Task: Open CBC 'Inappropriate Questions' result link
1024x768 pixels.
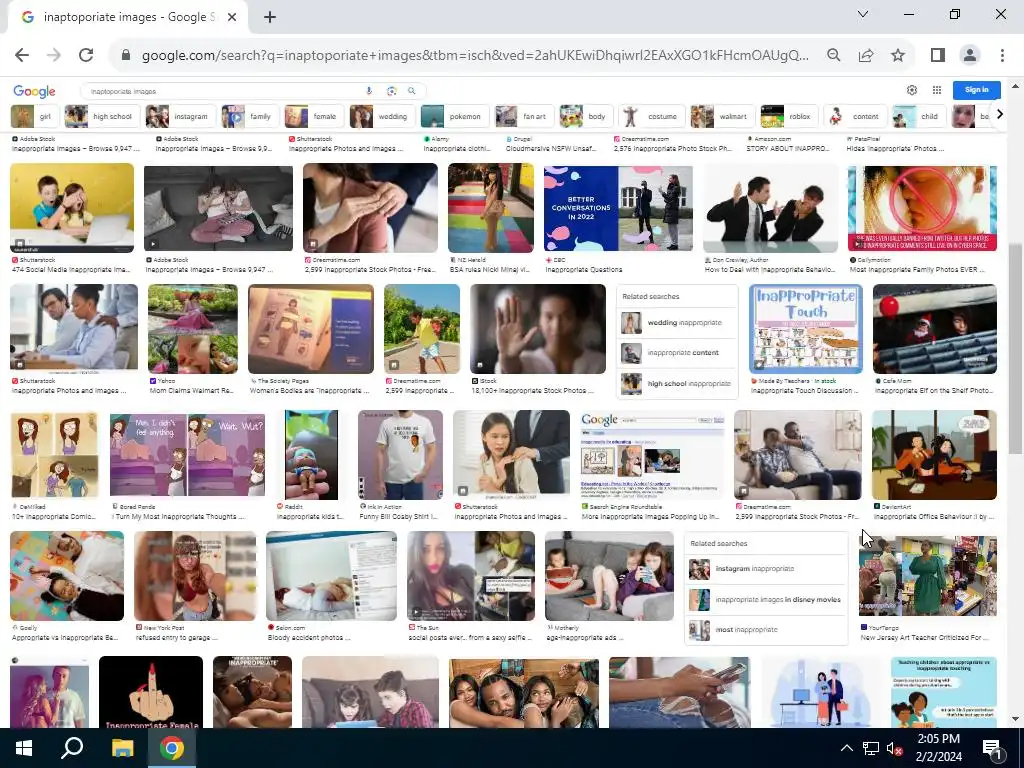Action: (x=584, y=269)
